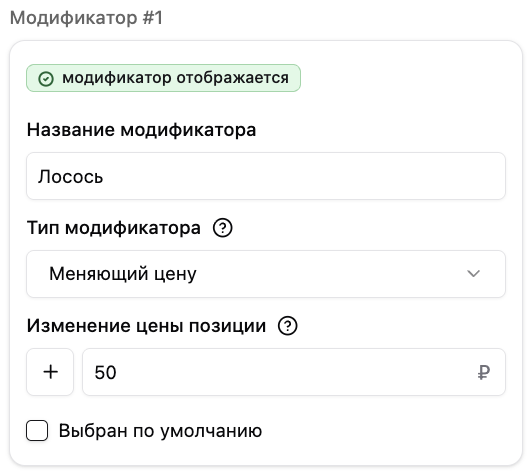
Task: Switch price sign with the plus button
Action: pos(50,372)
